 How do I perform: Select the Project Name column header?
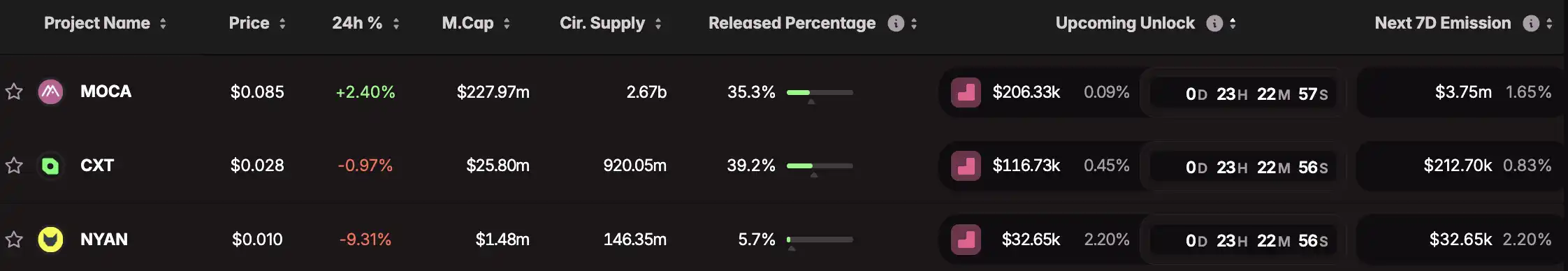coord(97,23)
